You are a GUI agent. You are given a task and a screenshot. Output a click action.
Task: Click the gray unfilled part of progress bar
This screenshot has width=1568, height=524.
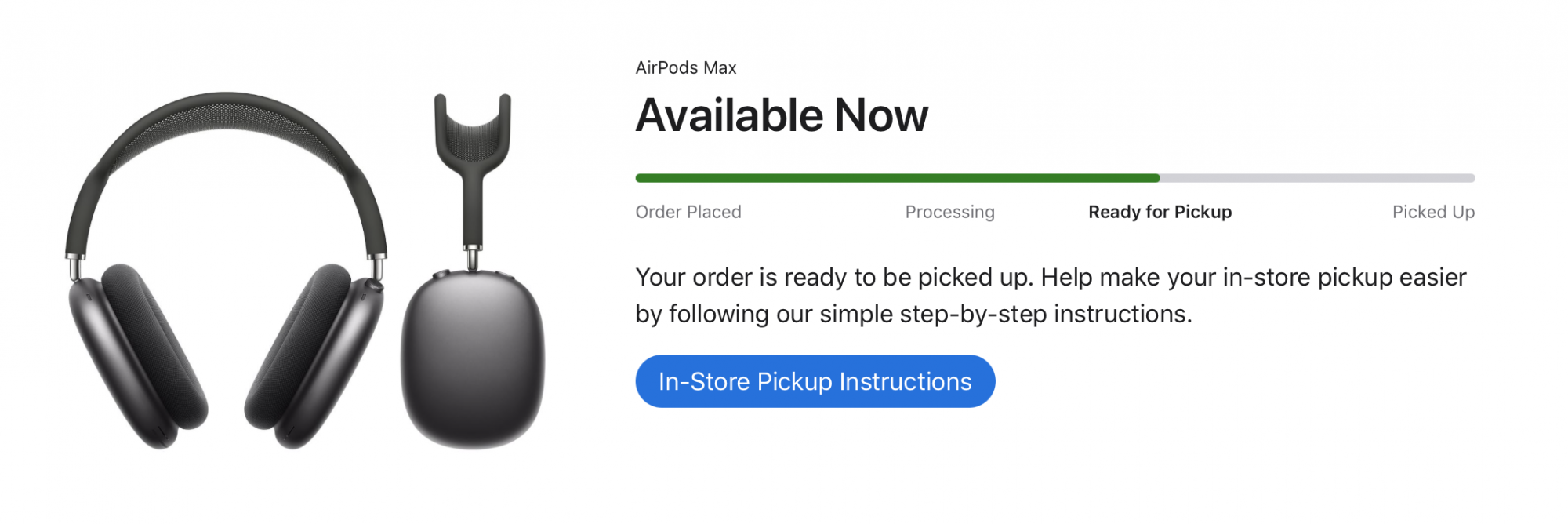(1317, 178)
